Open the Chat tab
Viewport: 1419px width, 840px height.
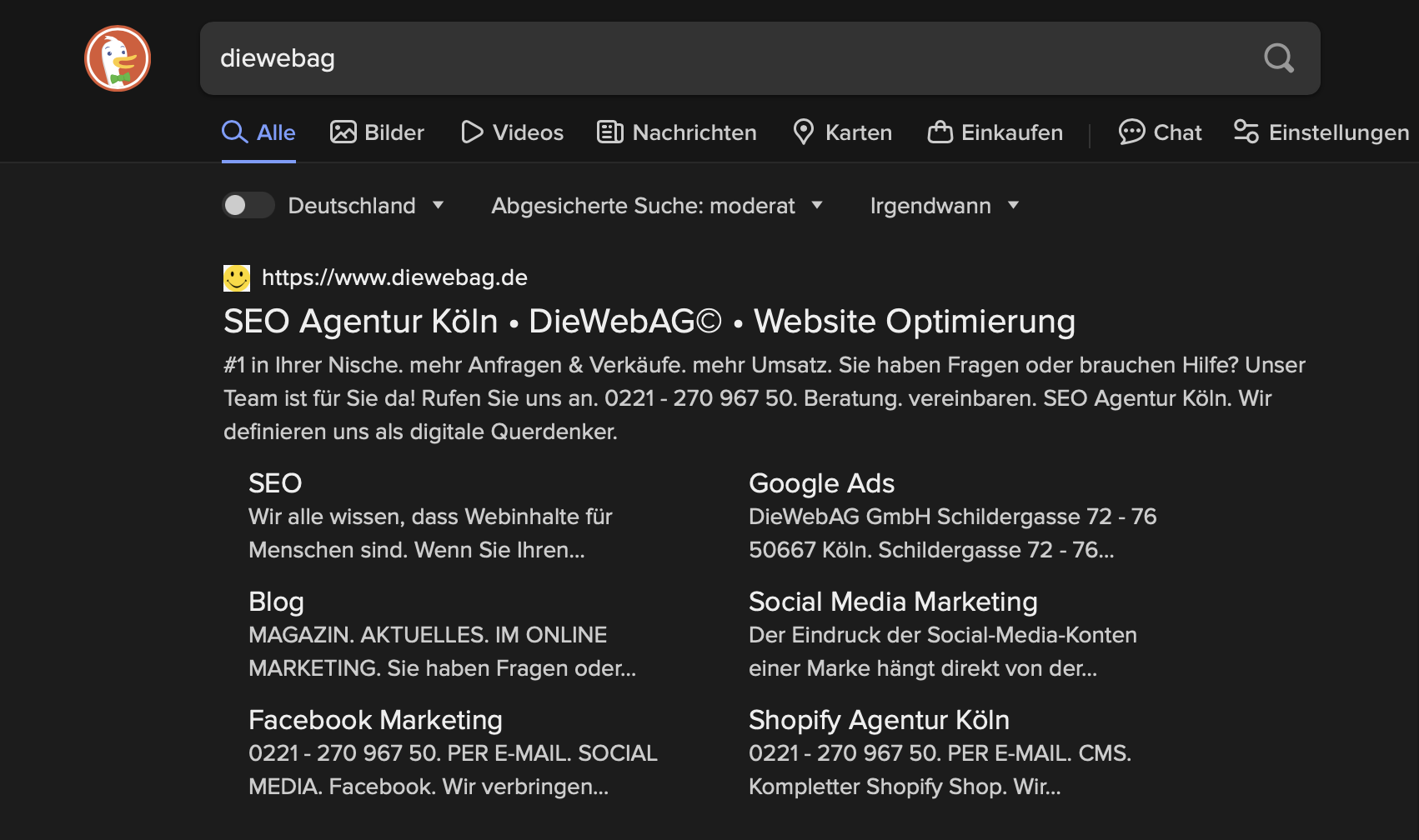[x=1160, y=132]
